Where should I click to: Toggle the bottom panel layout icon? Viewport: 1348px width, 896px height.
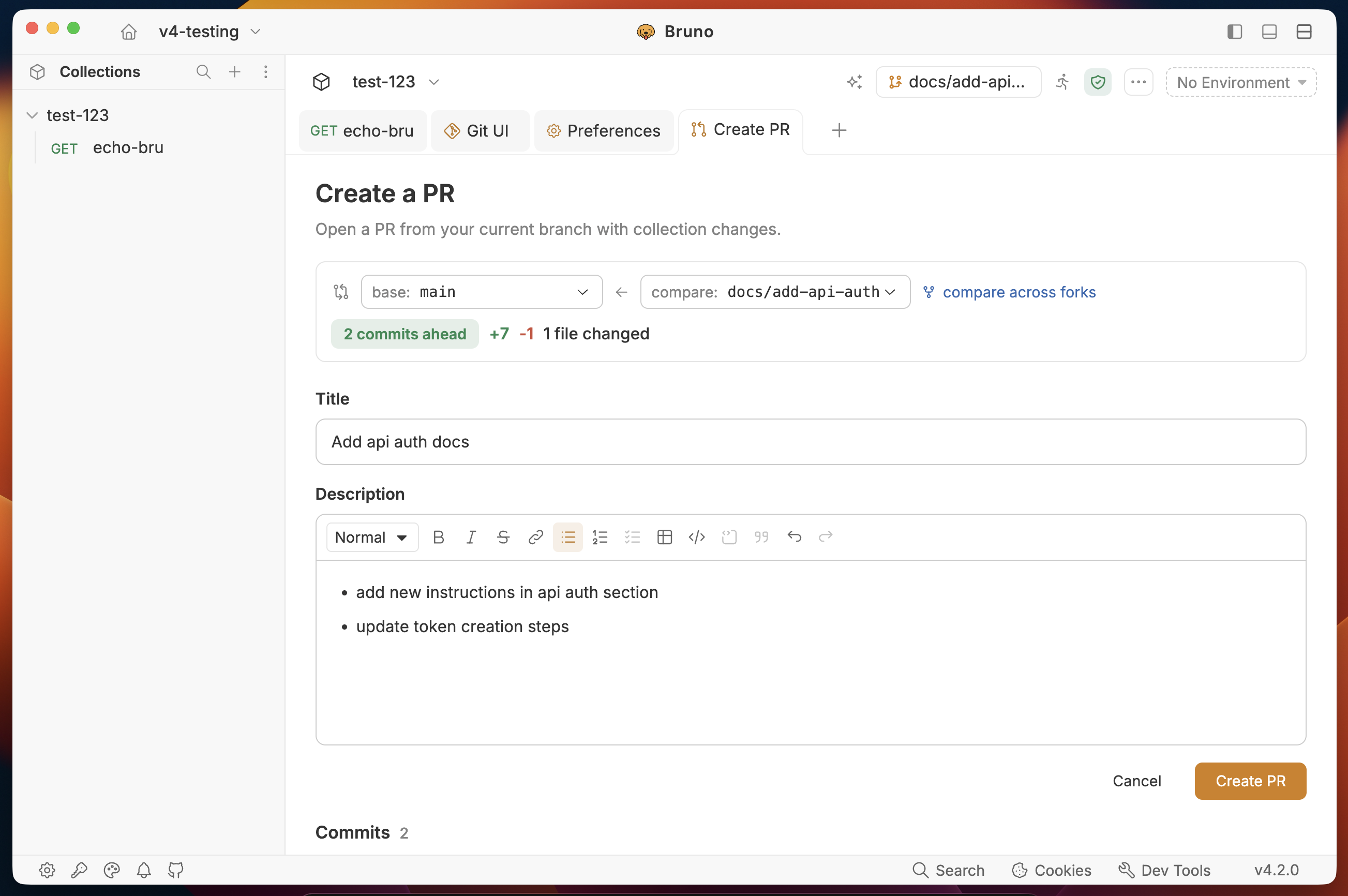click(x=1269, y=32)
